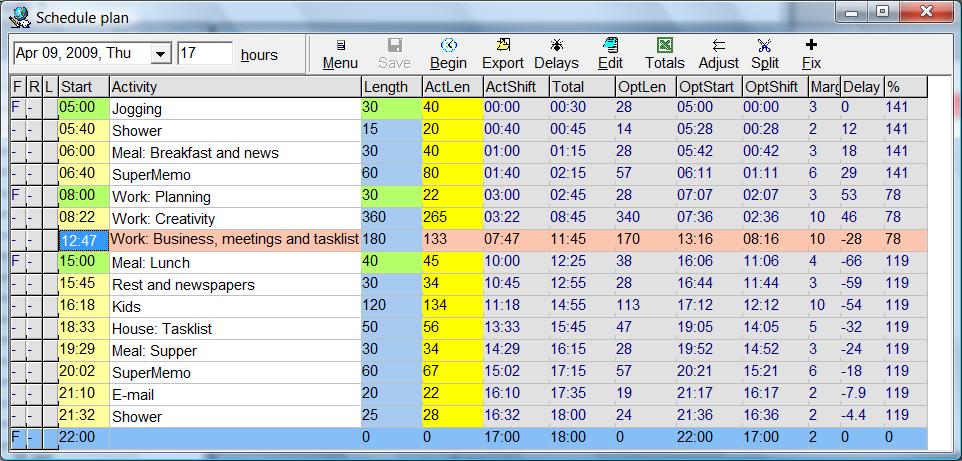
Task: Open the date dropdown arrow
Action: click(x=160, y=54)
